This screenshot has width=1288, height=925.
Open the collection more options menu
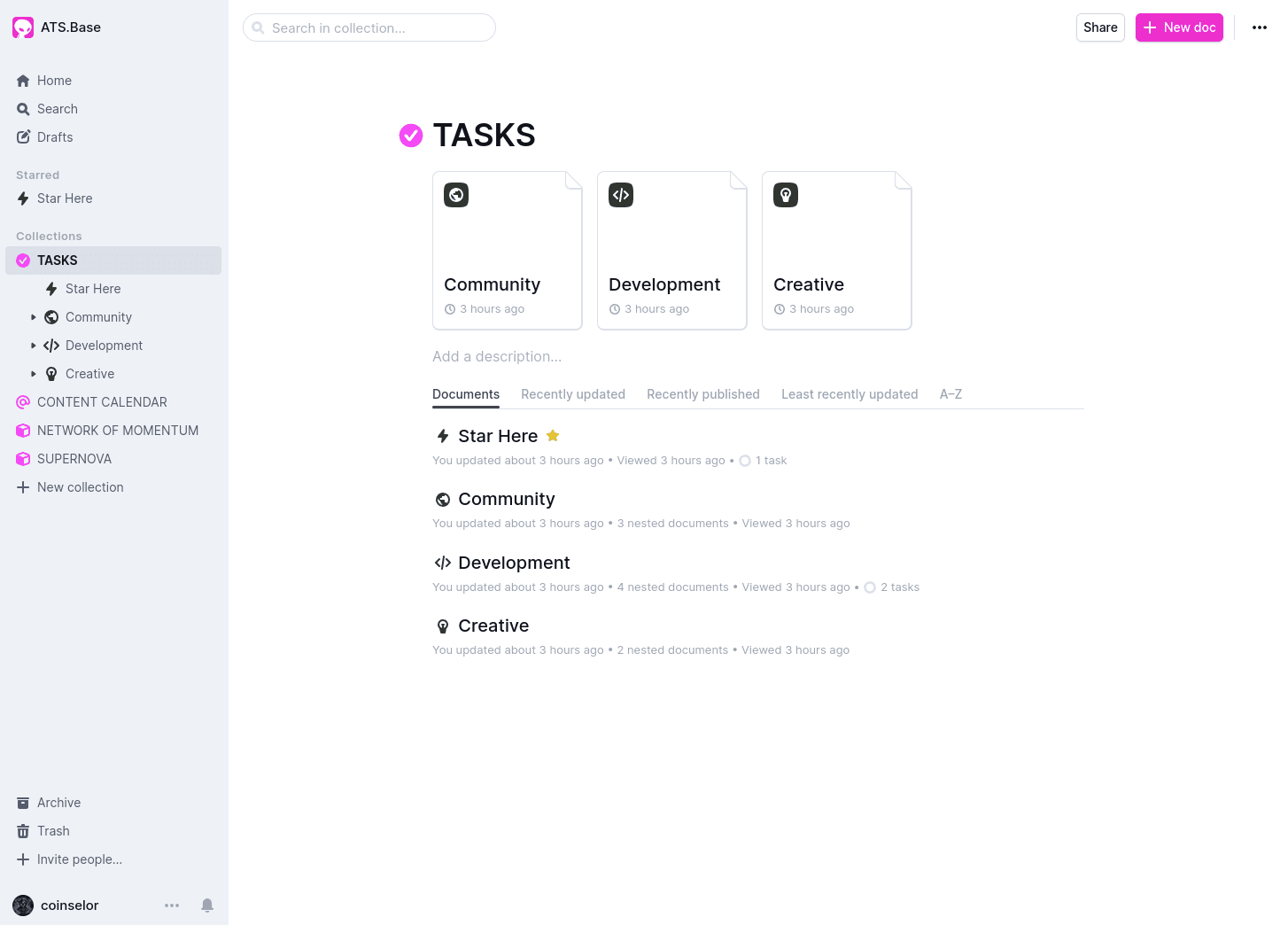1259,27
